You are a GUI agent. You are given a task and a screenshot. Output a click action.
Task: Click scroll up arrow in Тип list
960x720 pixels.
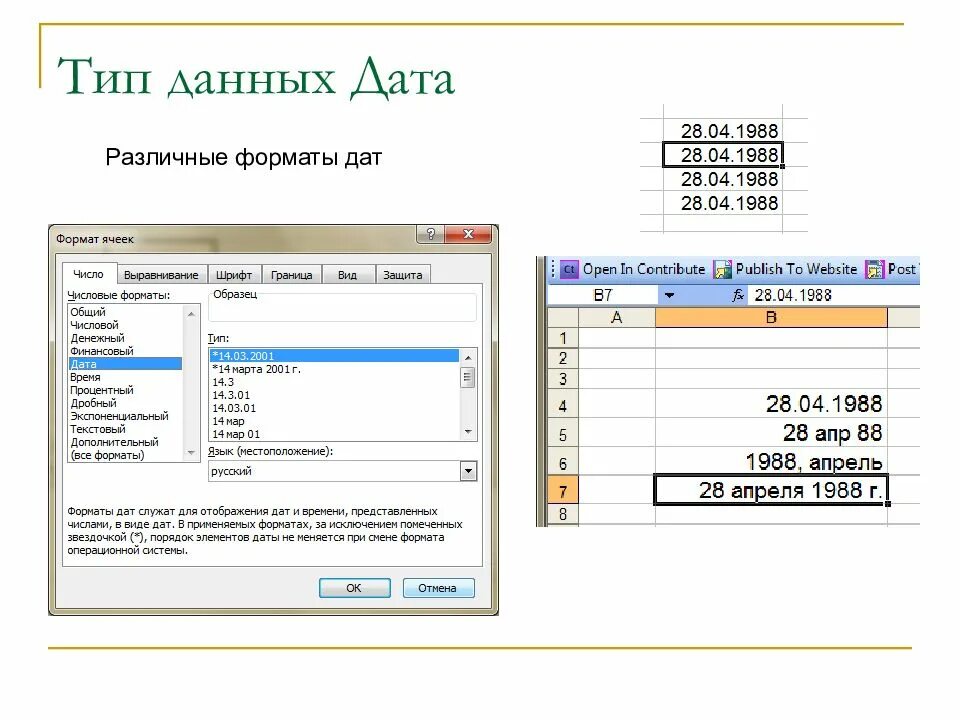pyautogui.click(x=468, y=357)
